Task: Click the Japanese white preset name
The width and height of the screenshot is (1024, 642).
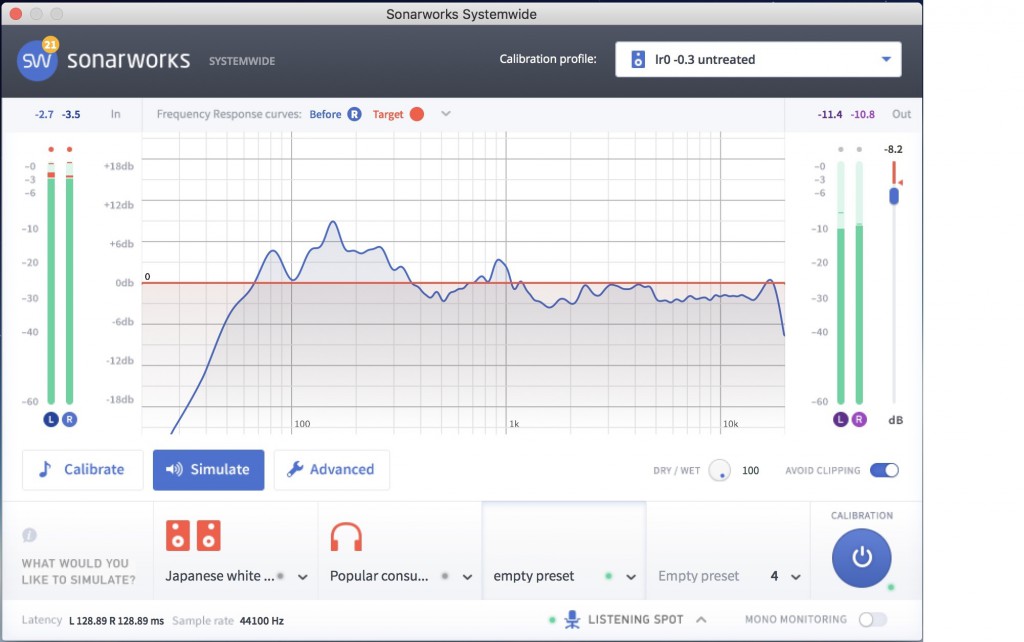Action: pyautogui.click(x=220, y=576)
